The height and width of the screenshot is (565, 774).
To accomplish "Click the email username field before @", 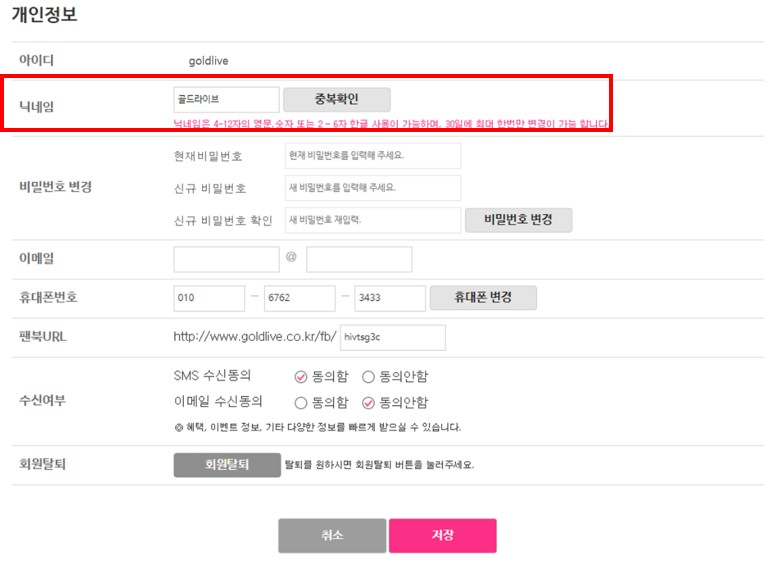I will tap(226, 260).
